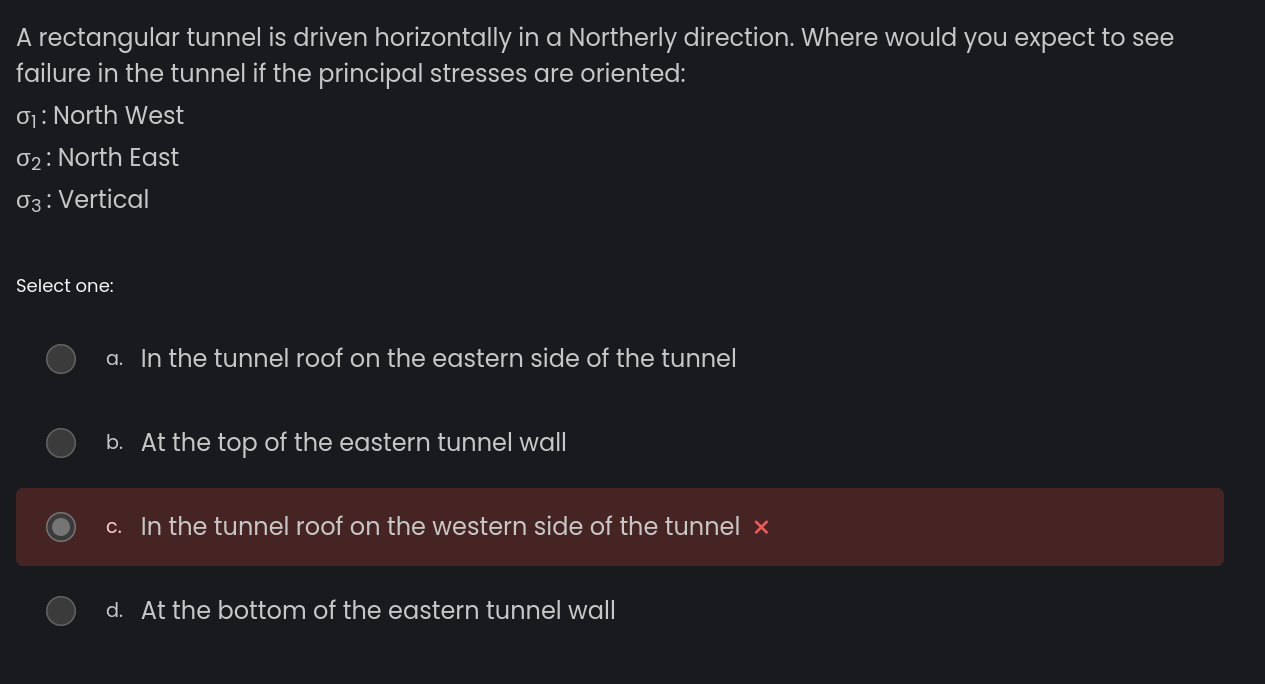Click the question text about the rectangular tunnel
Viewport: 1265px width, 684px height.
(x=595, y=55)
